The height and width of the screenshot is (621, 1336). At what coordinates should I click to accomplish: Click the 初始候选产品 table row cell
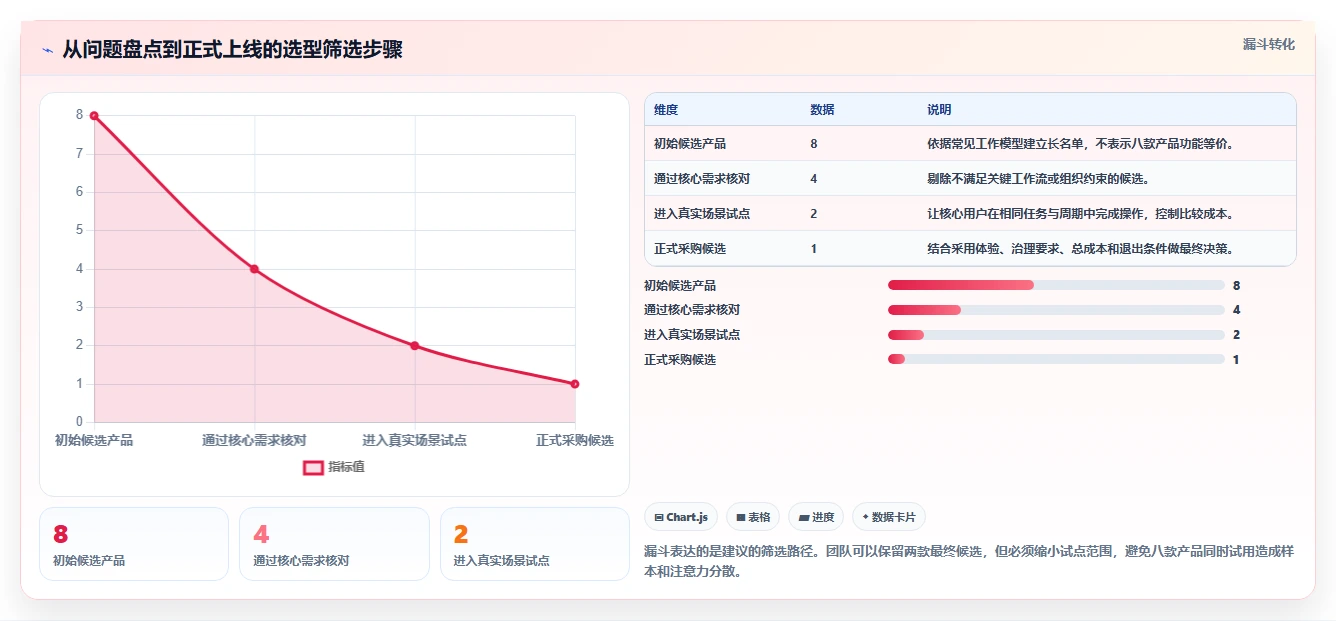pyautogui.click(x=690, y=144)
